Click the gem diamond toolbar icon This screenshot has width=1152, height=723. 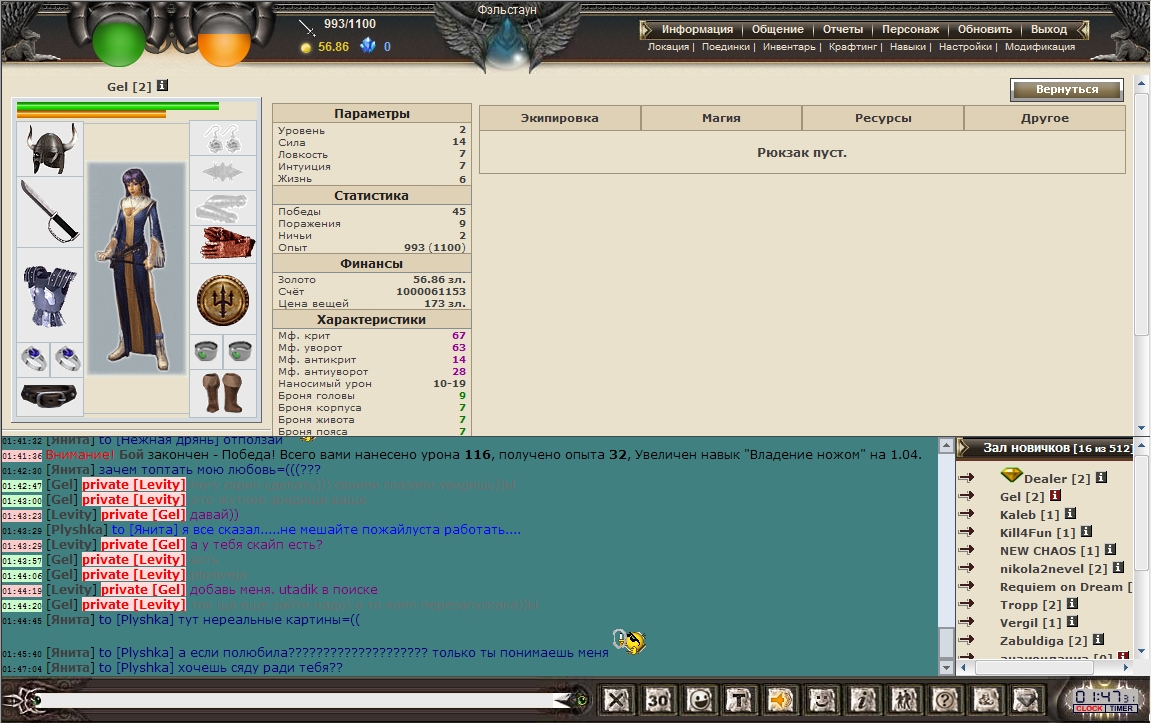1026,700
